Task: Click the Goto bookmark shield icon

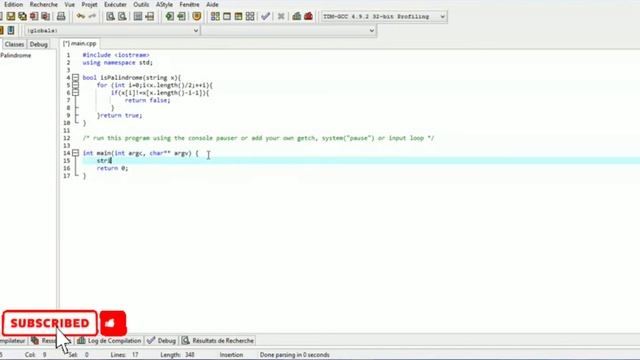Action: pos(197,16)
